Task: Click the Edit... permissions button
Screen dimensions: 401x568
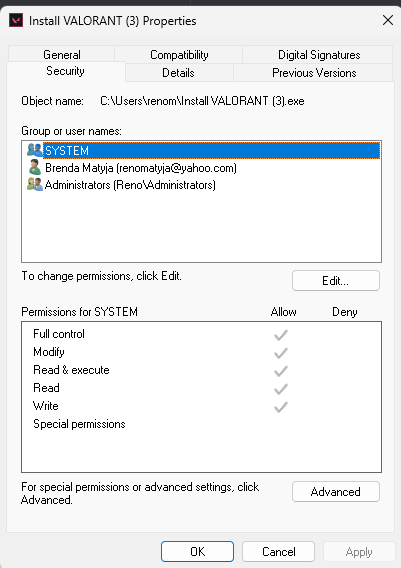Action: pyautogui.click(x=336, y=280)
